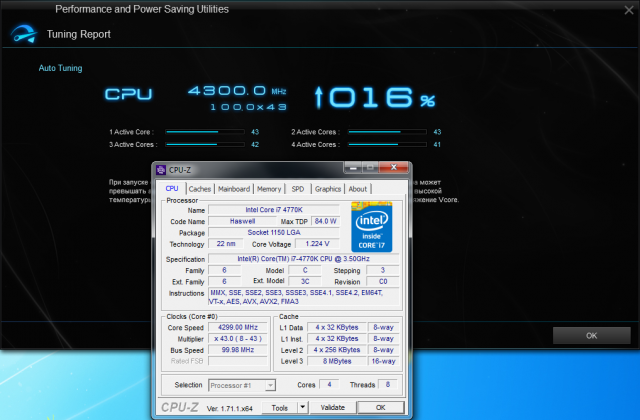Click the '4300.0 MHz' CPU frequency readout

(x=237, y=91)
